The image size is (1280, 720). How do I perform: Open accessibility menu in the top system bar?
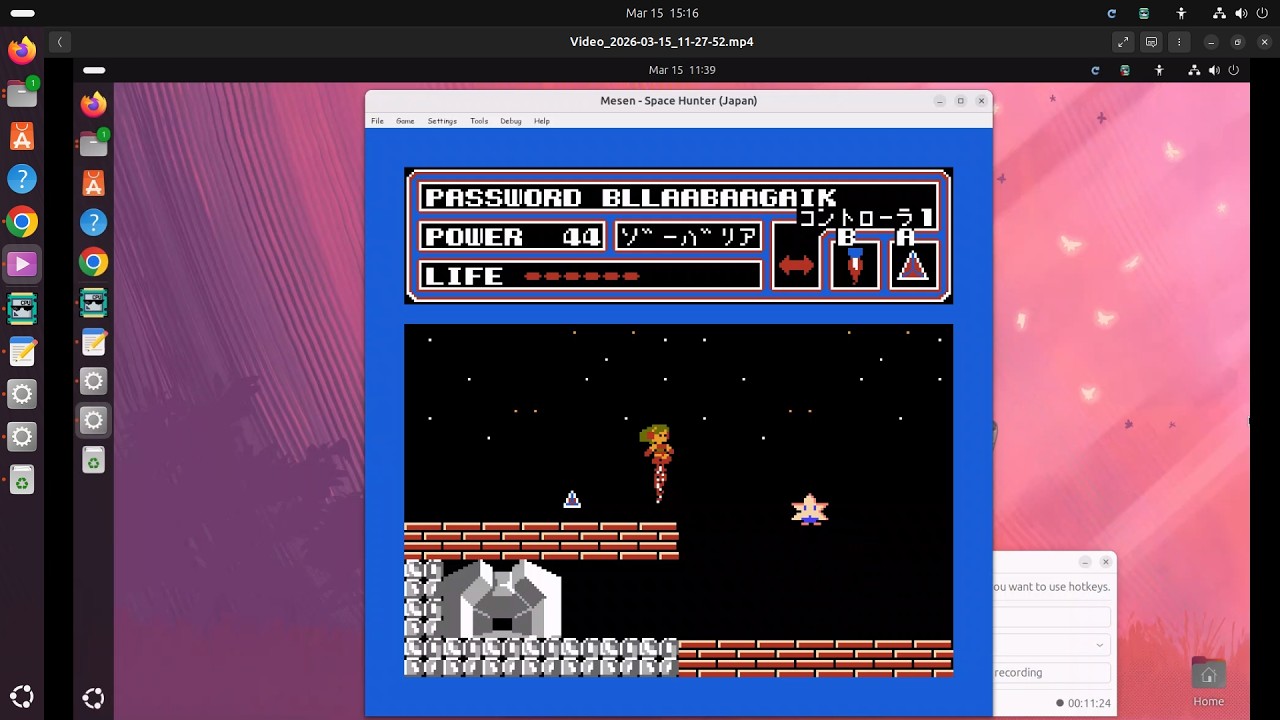(x=1181, y=13)
